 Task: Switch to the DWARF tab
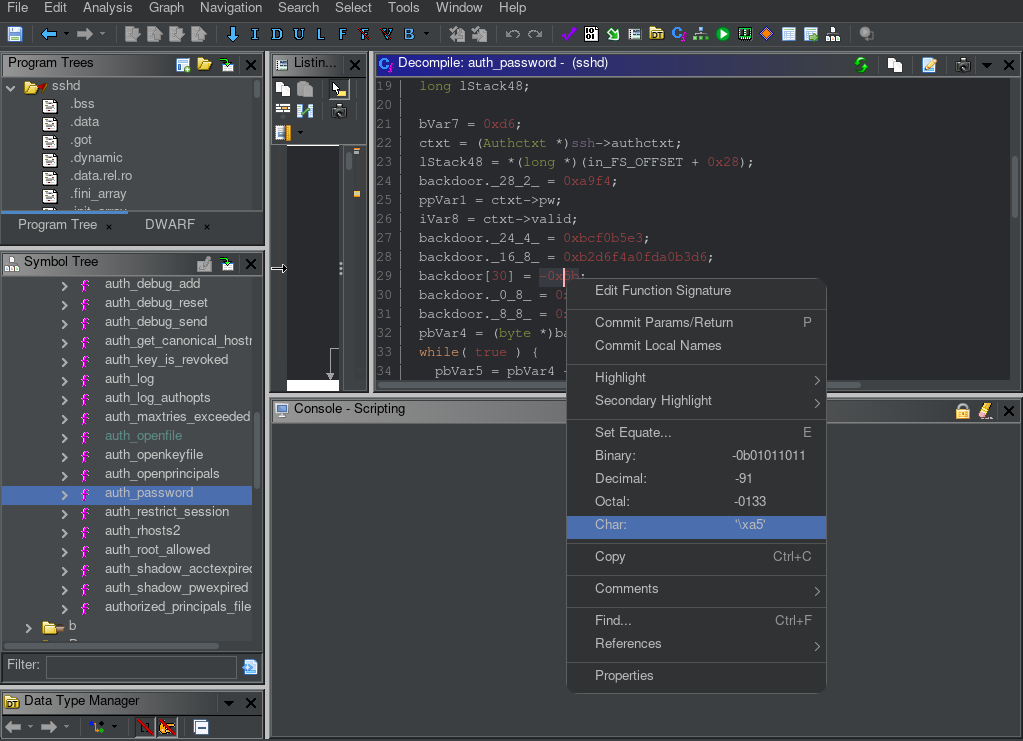169,225
